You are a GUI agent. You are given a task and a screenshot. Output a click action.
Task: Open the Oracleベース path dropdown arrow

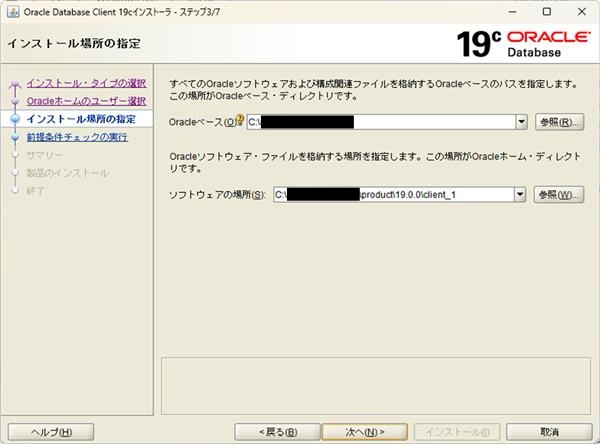520,122
